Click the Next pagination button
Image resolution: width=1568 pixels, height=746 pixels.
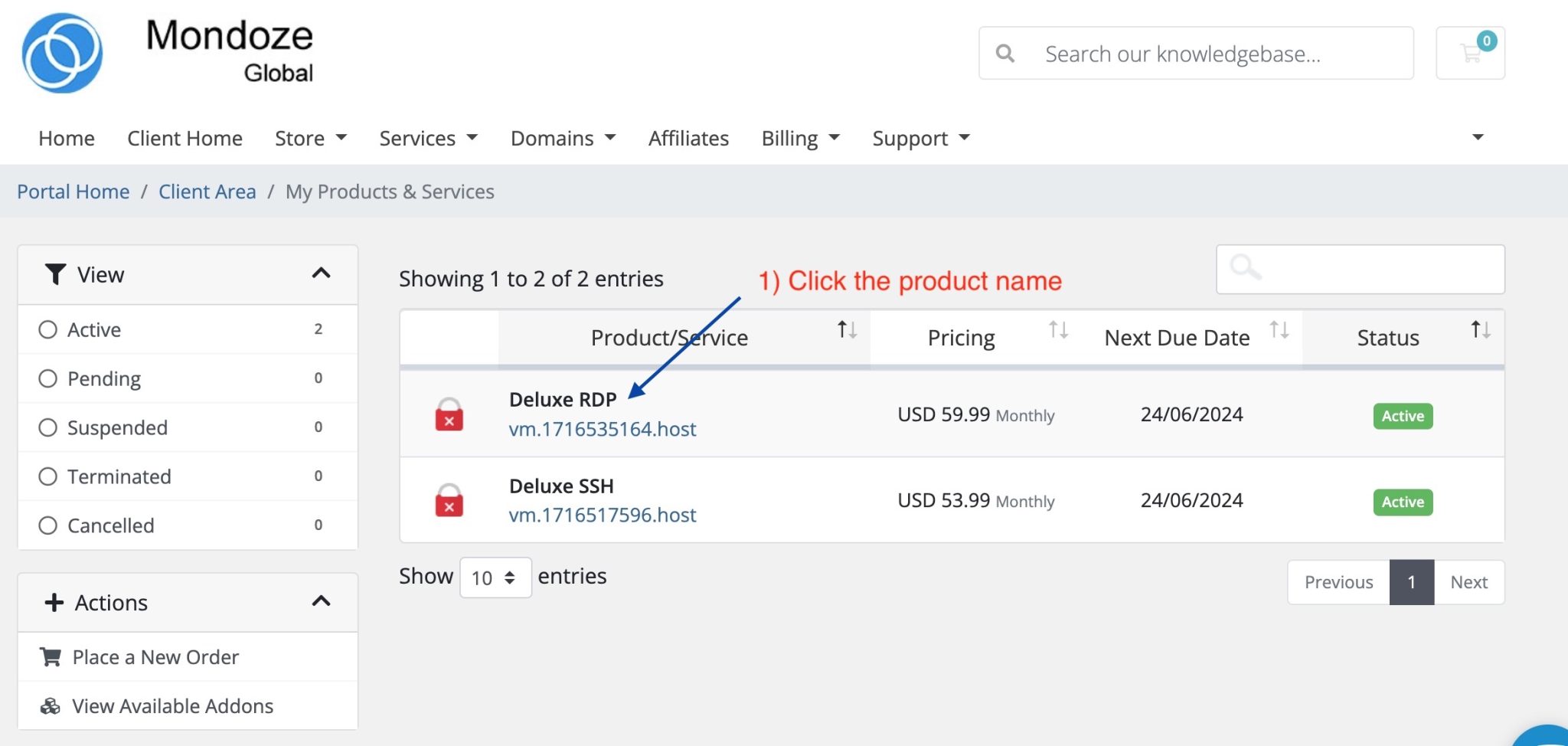coord(1468,582)
